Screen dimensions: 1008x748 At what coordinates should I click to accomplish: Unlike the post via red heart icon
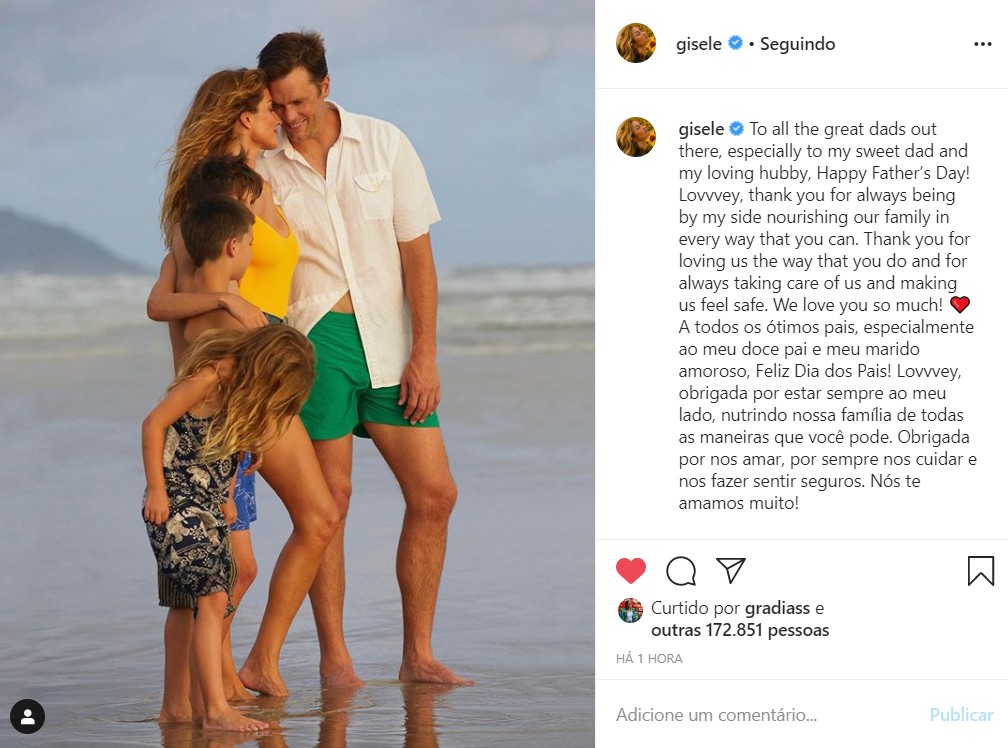click(631, 571)
